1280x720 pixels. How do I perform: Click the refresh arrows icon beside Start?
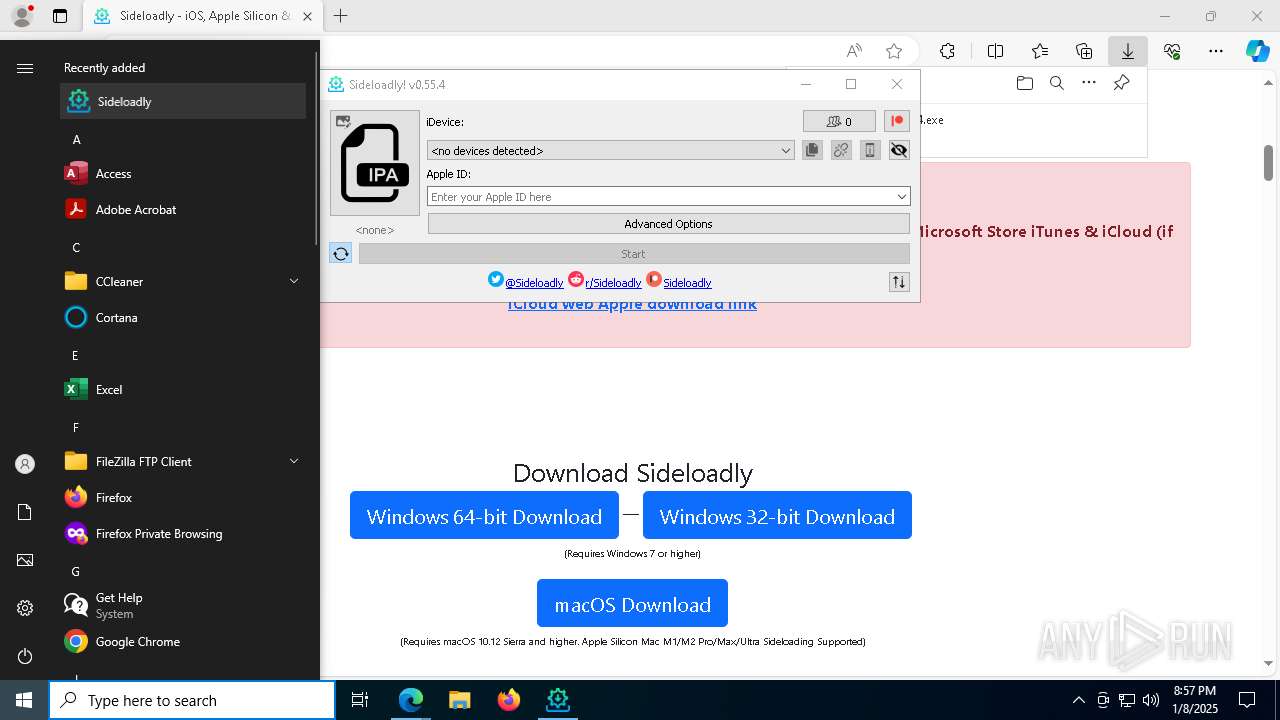[x=341, y=253]
